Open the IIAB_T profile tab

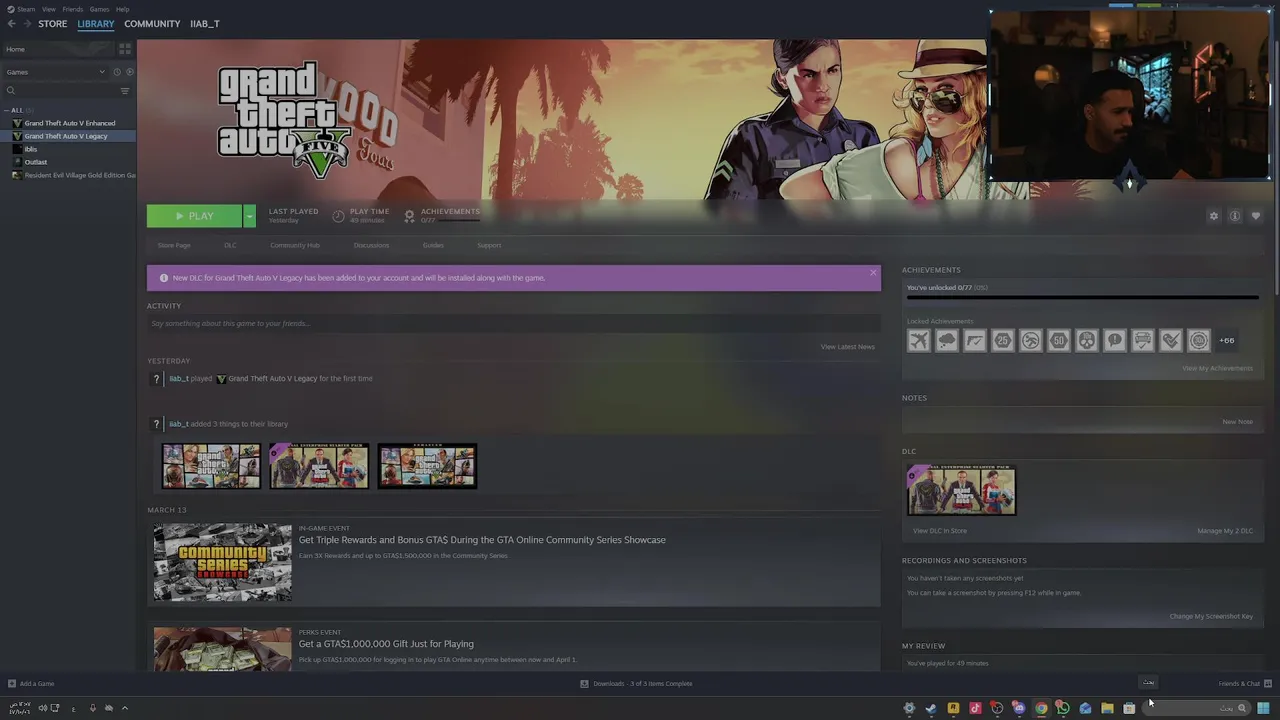click(x=205, y=24)
